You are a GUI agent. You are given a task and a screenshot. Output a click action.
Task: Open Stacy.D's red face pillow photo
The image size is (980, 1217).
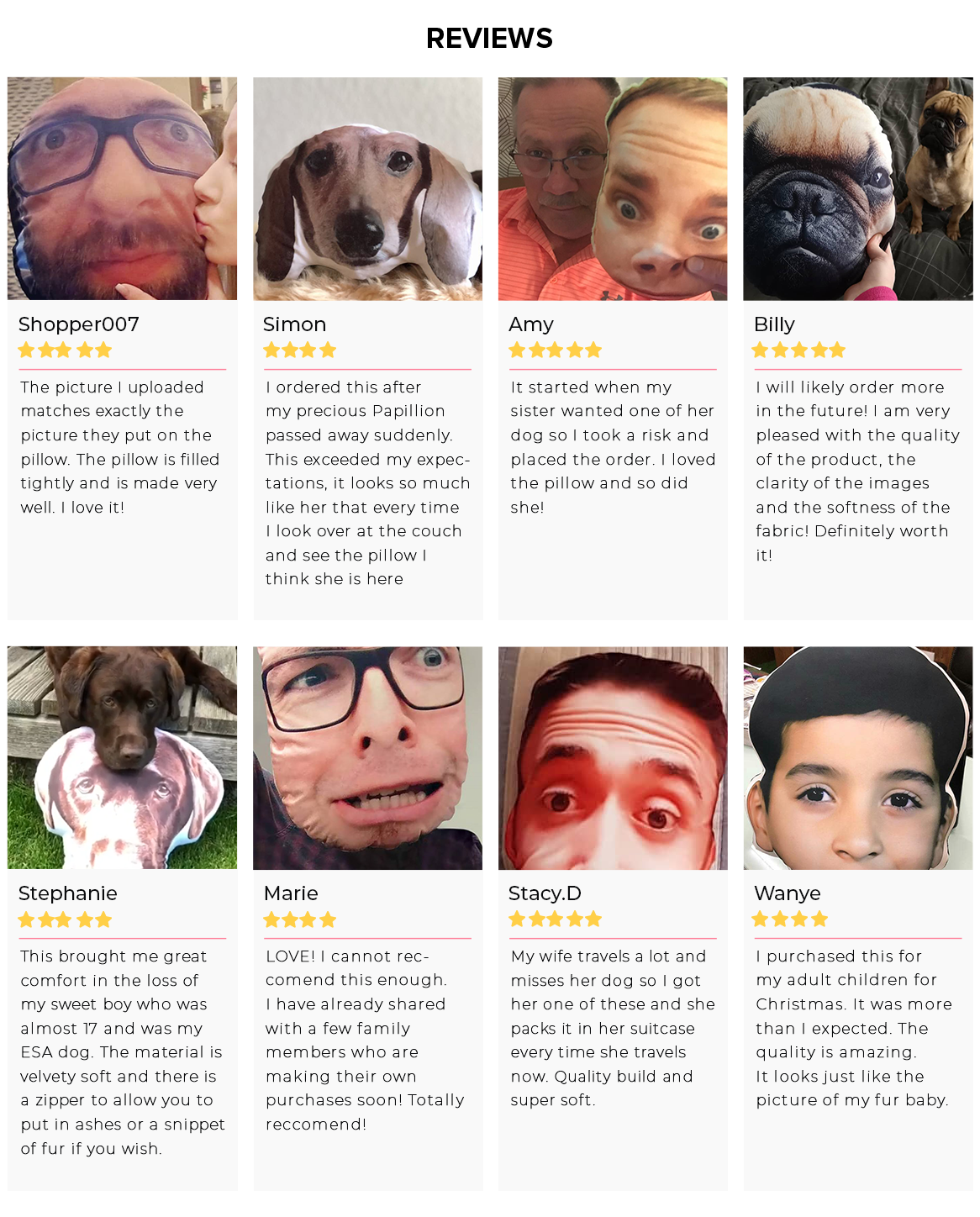613,758
